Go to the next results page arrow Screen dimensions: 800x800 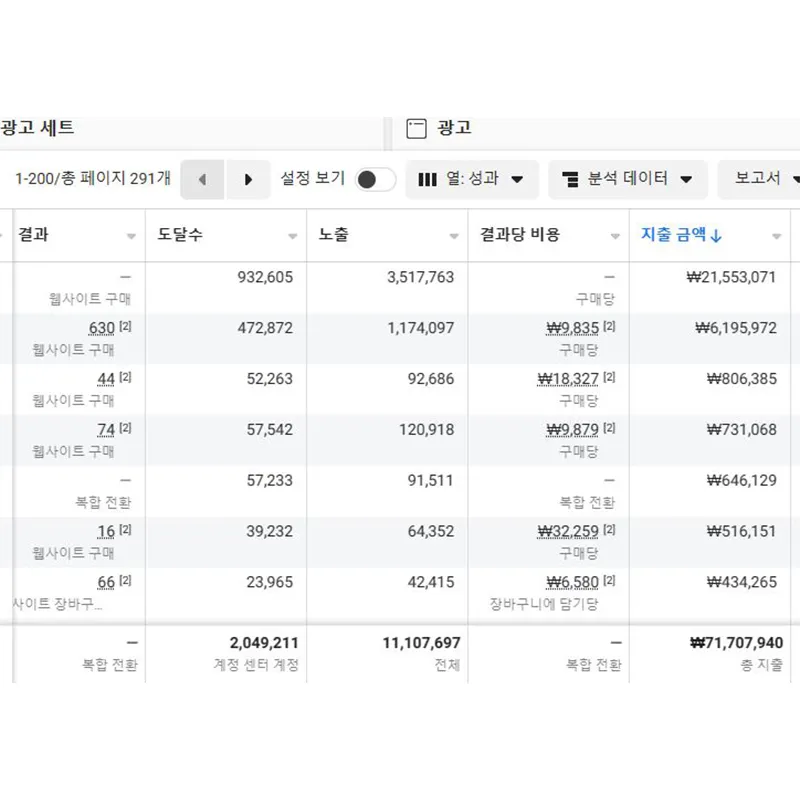tap(248, 179)
